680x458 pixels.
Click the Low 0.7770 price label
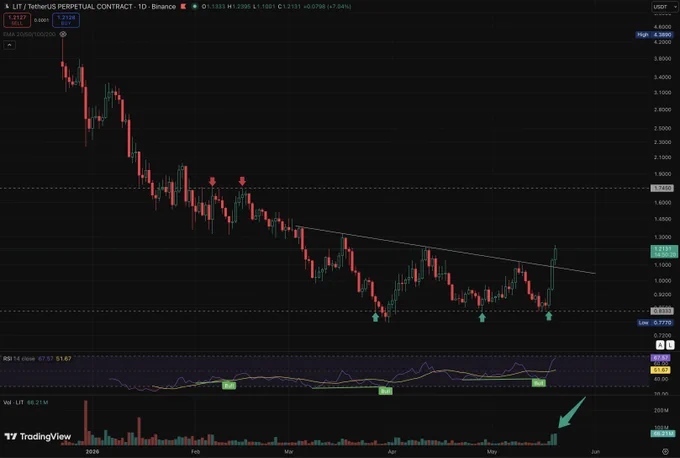[656, 323]
